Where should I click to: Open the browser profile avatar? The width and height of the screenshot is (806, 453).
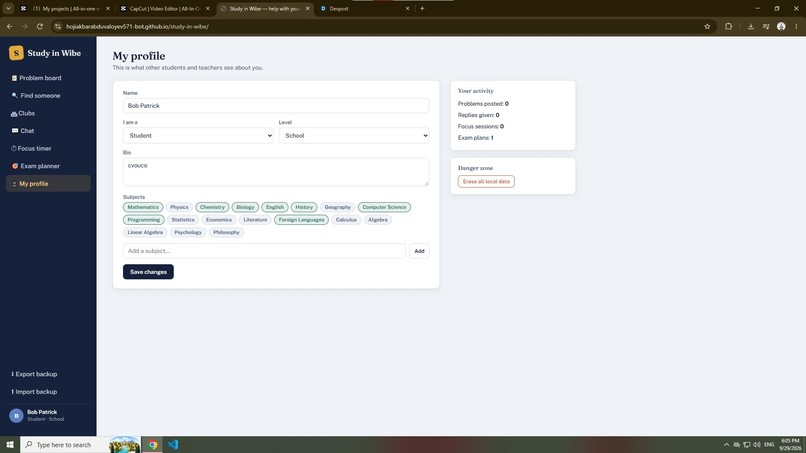click(781, 26)
